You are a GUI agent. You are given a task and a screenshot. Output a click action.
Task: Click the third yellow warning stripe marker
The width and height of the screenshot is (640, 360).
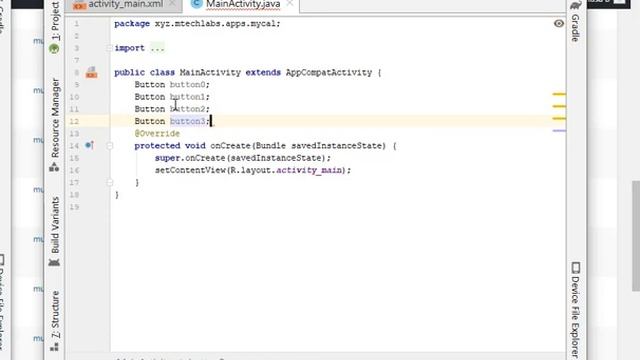coord(559,118)
